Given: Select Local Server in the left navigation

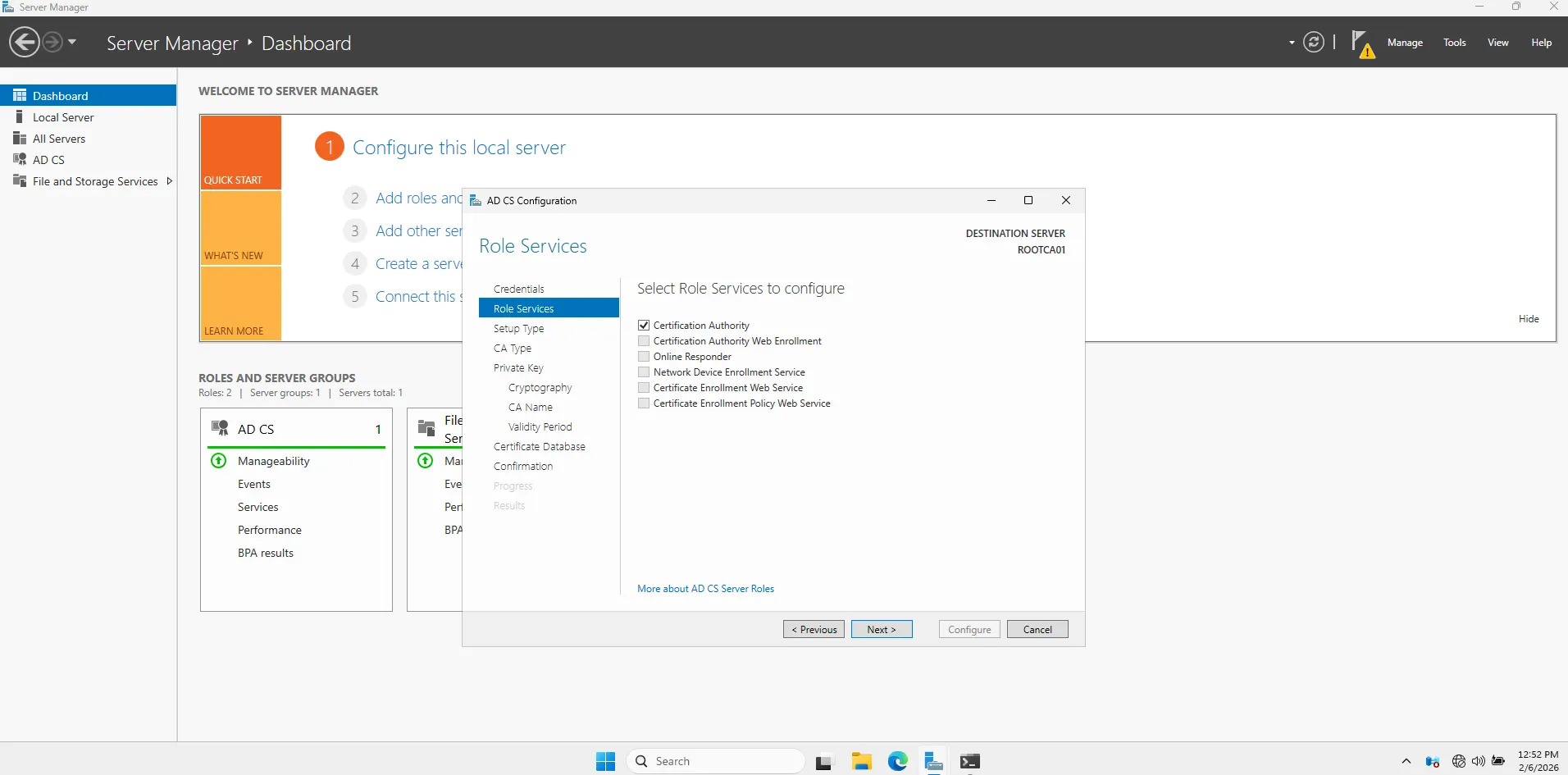Looking at the screenshot, I should [88, 117].
